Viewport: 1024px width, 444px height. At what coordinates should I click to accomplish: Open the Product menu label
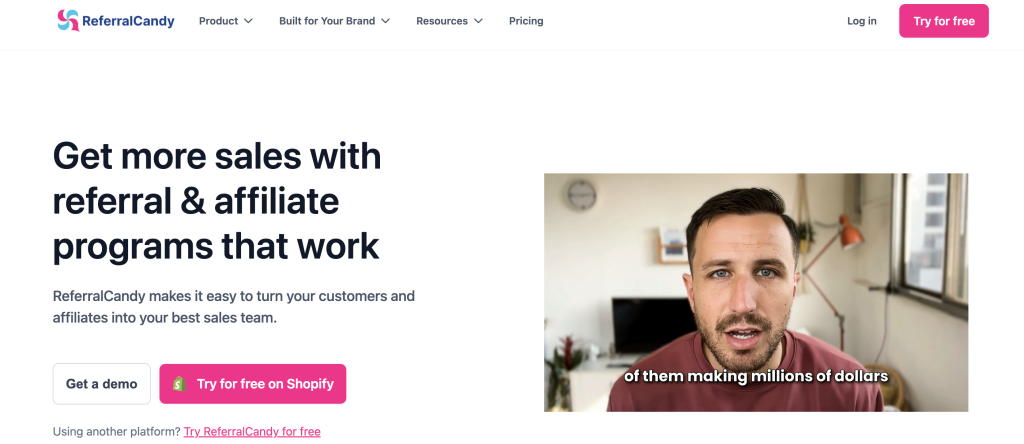(218, 21)
